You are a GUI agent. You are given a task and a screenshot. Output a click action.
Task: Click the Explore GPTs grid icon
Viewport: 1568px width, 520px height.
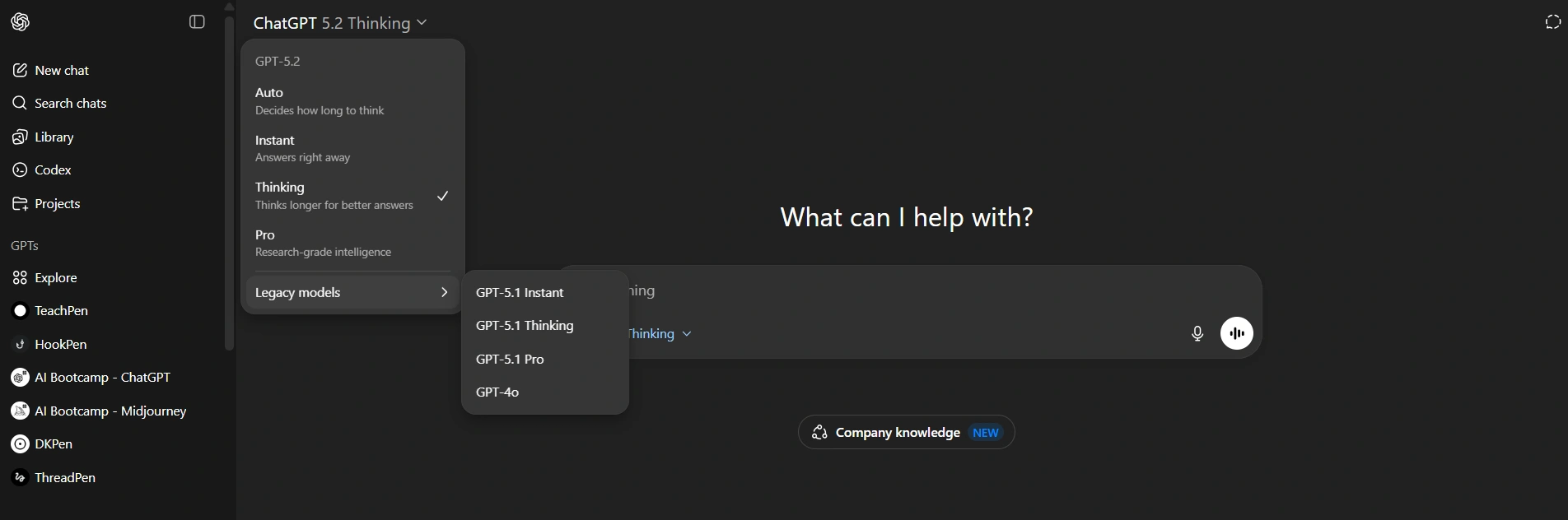(20, 277)
